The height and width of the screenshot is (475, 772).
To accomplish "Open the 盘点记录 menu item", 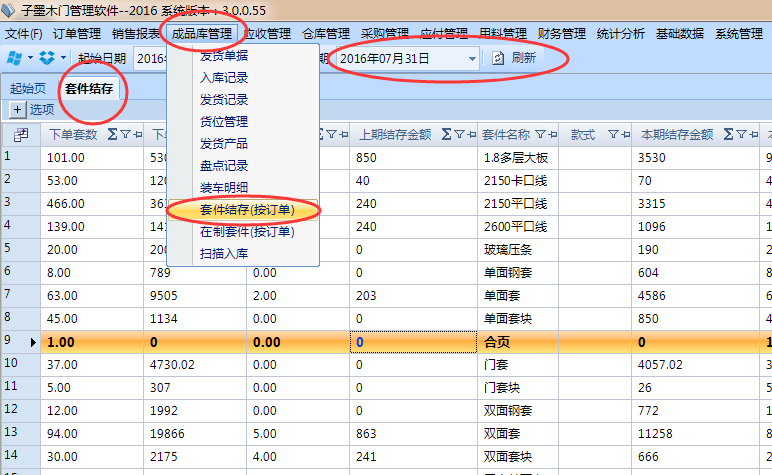I will tap(224, 166).
